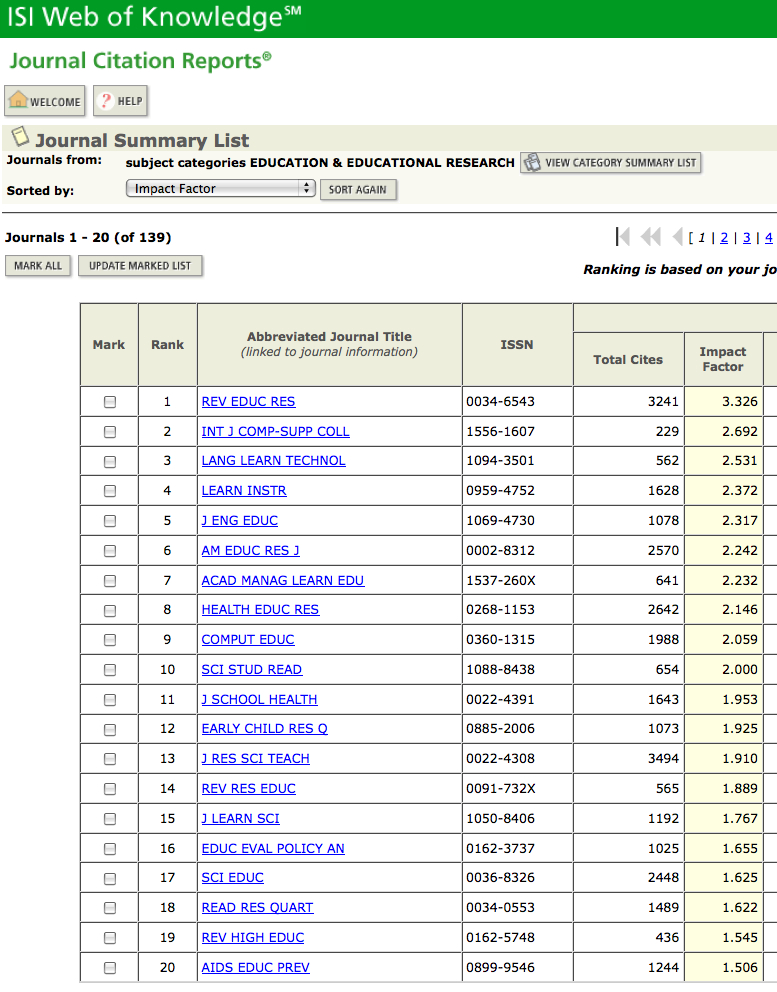Open the LEARN INSTR journal link

[x=244, y=490]
